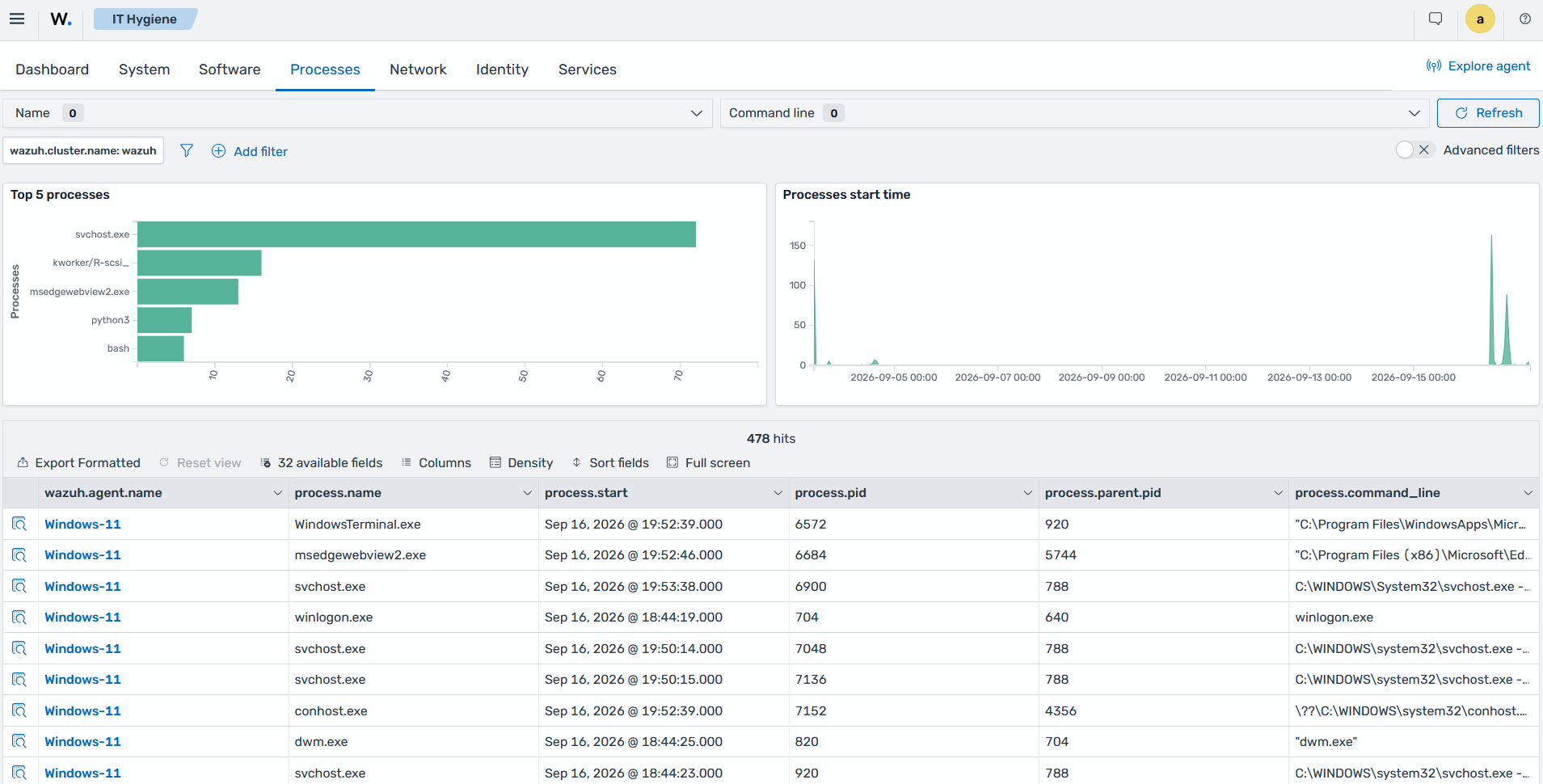This screenshot has width=1543, height=784.
Task: Open process.parent.pid column menu
Action: tap(1278, 493)
